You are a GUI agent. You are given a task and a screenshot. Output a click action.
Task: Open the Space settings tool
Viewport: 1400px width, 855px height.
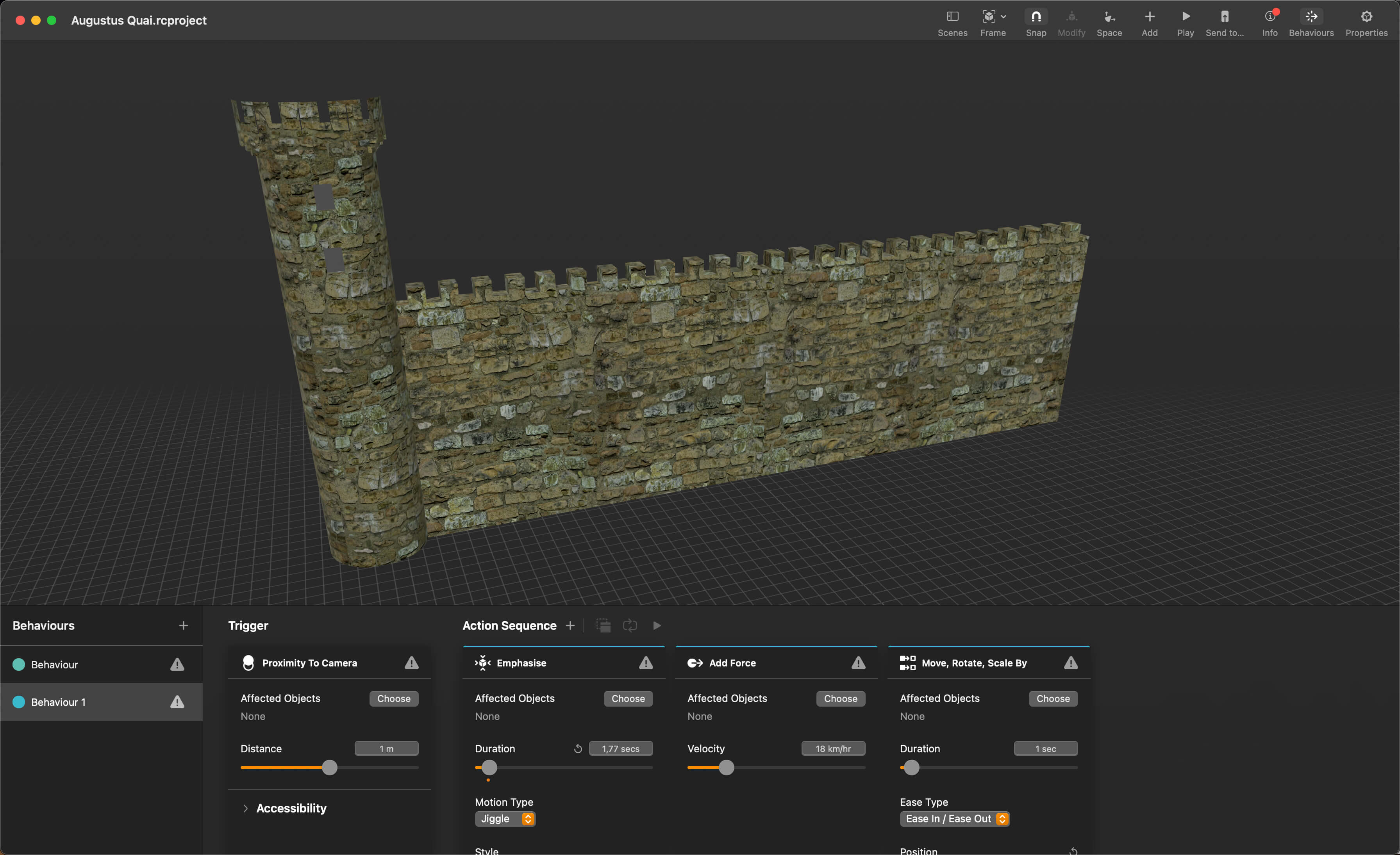tap(1110, 21)
